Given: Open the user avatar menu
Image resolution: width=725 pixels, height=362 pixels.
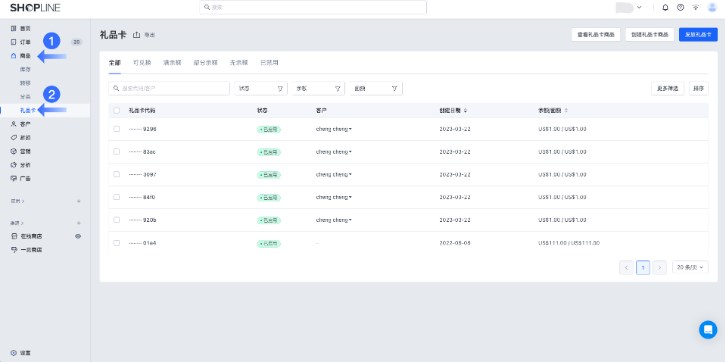Looking at the screenshot, I should [712, 7].
